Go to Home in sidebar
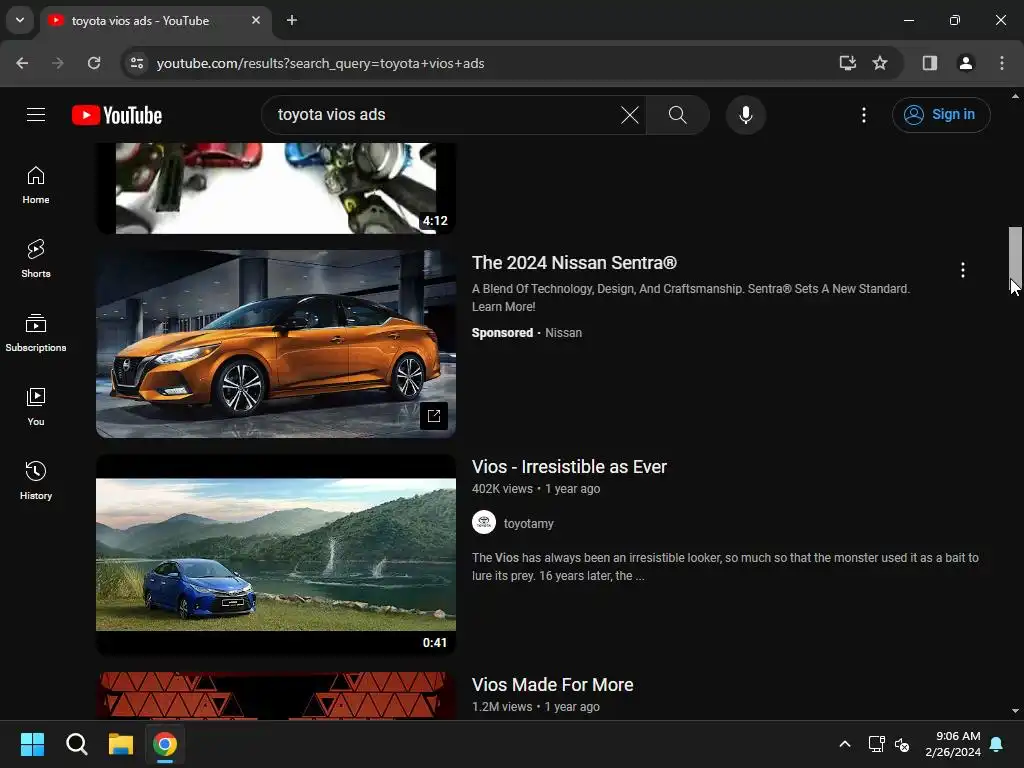The image size is (1024, 768). (x=36, y=185)
